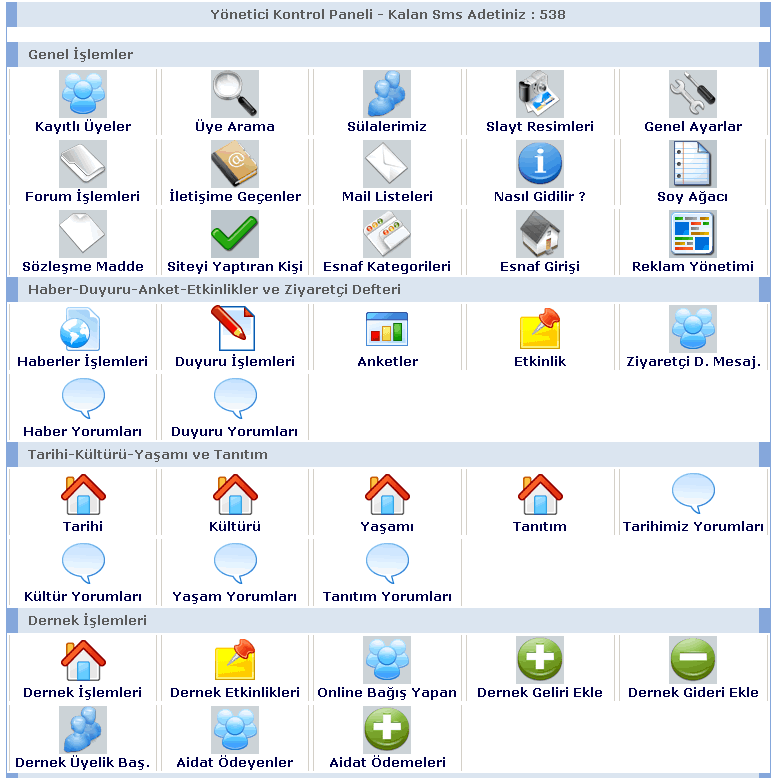Click the Dernek Etkinlikleri pinned note icon

[x=235, y=659]
